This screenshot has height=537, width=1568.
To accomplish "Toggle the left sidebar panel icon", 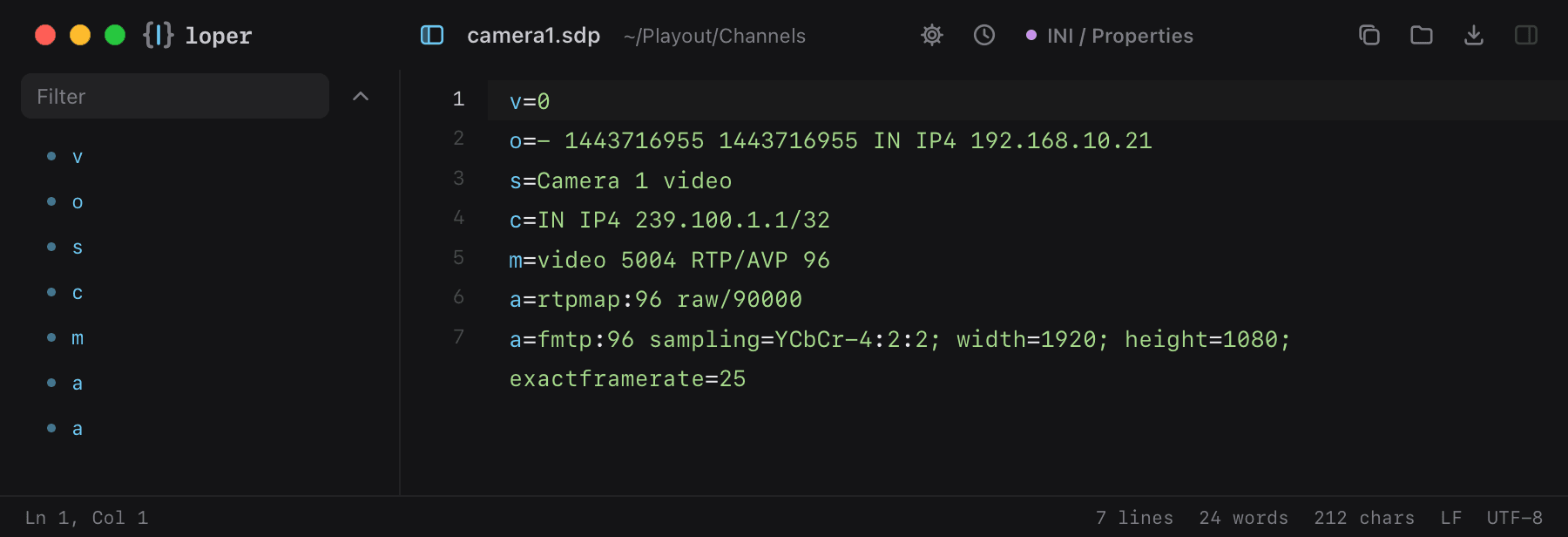I will 432,35.
